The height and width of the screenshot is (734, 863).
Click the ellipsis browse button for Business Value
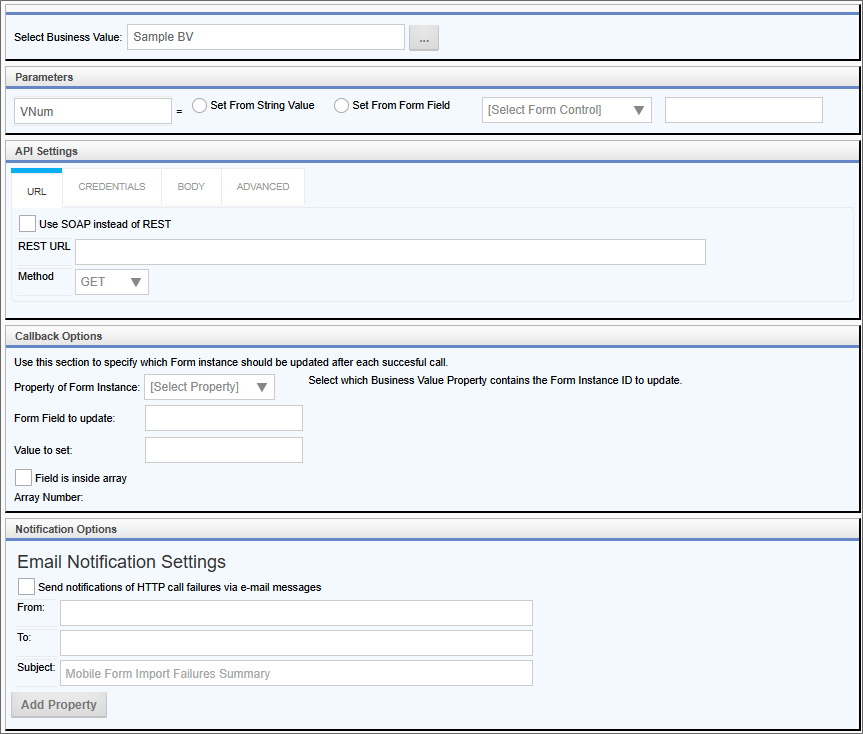[x=424, y=38]
